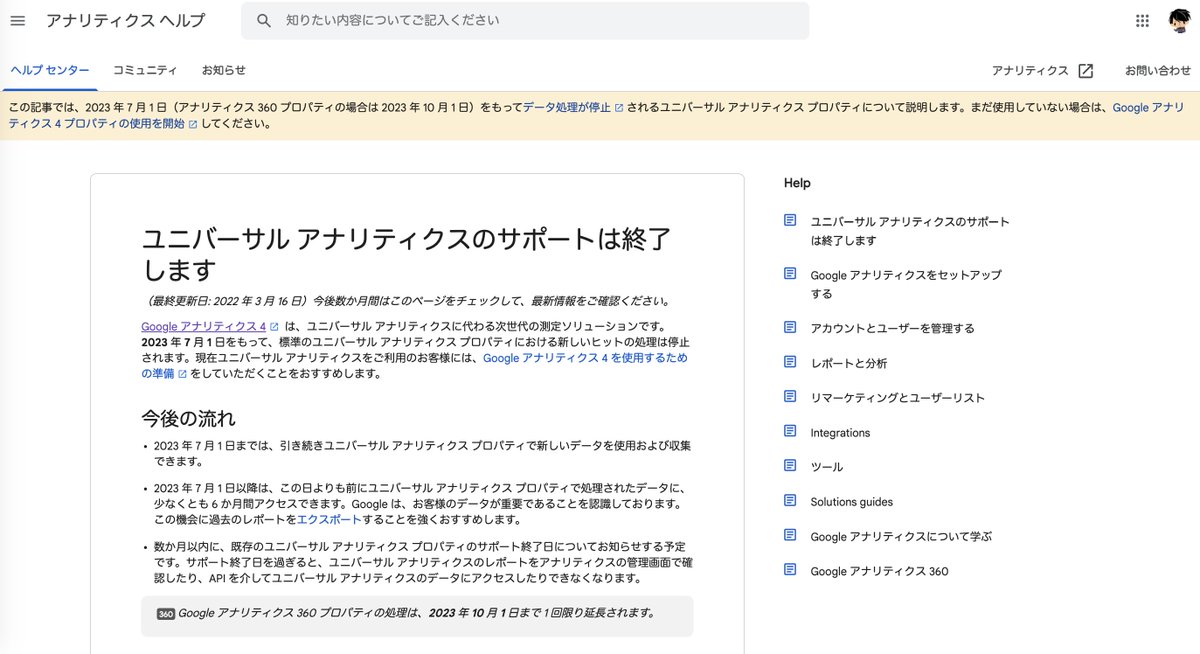Switch to the お知らせ tab
The image size is (1200, 654).
tap(224, 70)
